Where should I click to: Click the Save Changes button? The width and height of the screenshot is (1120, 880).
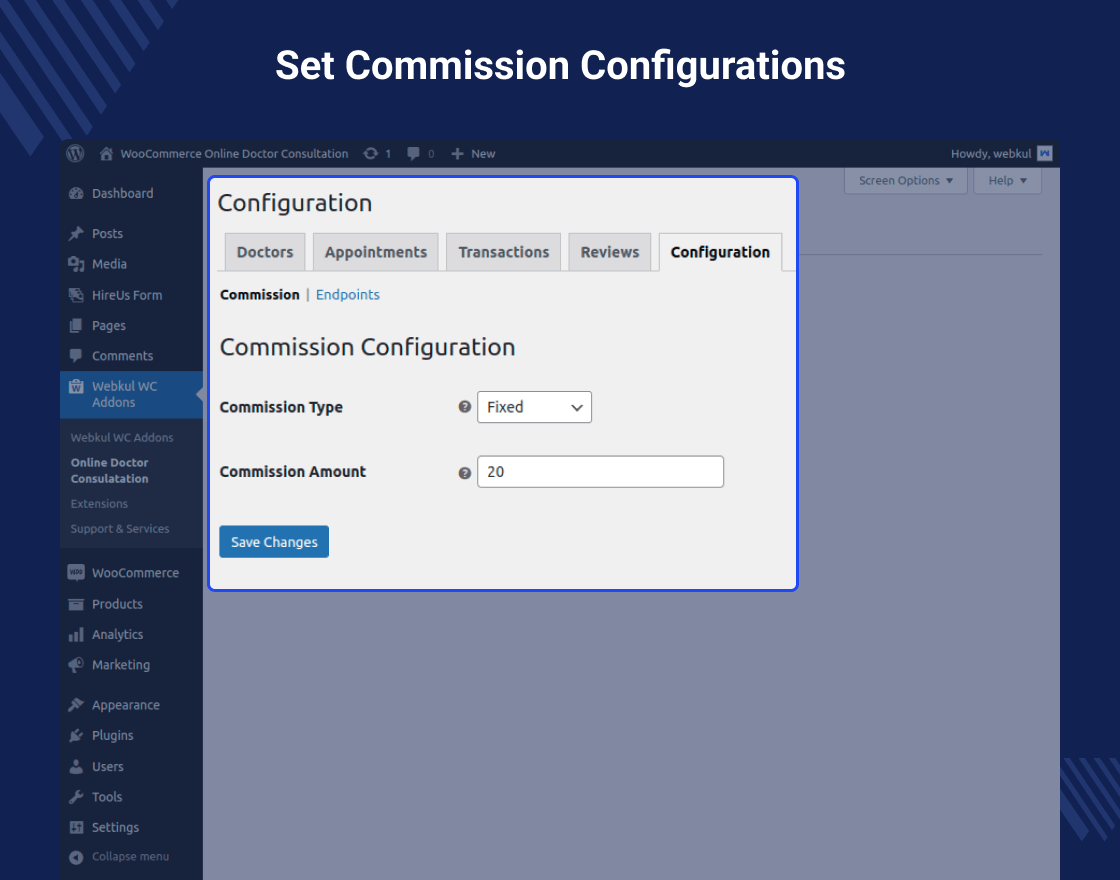[x=274, y=542]
